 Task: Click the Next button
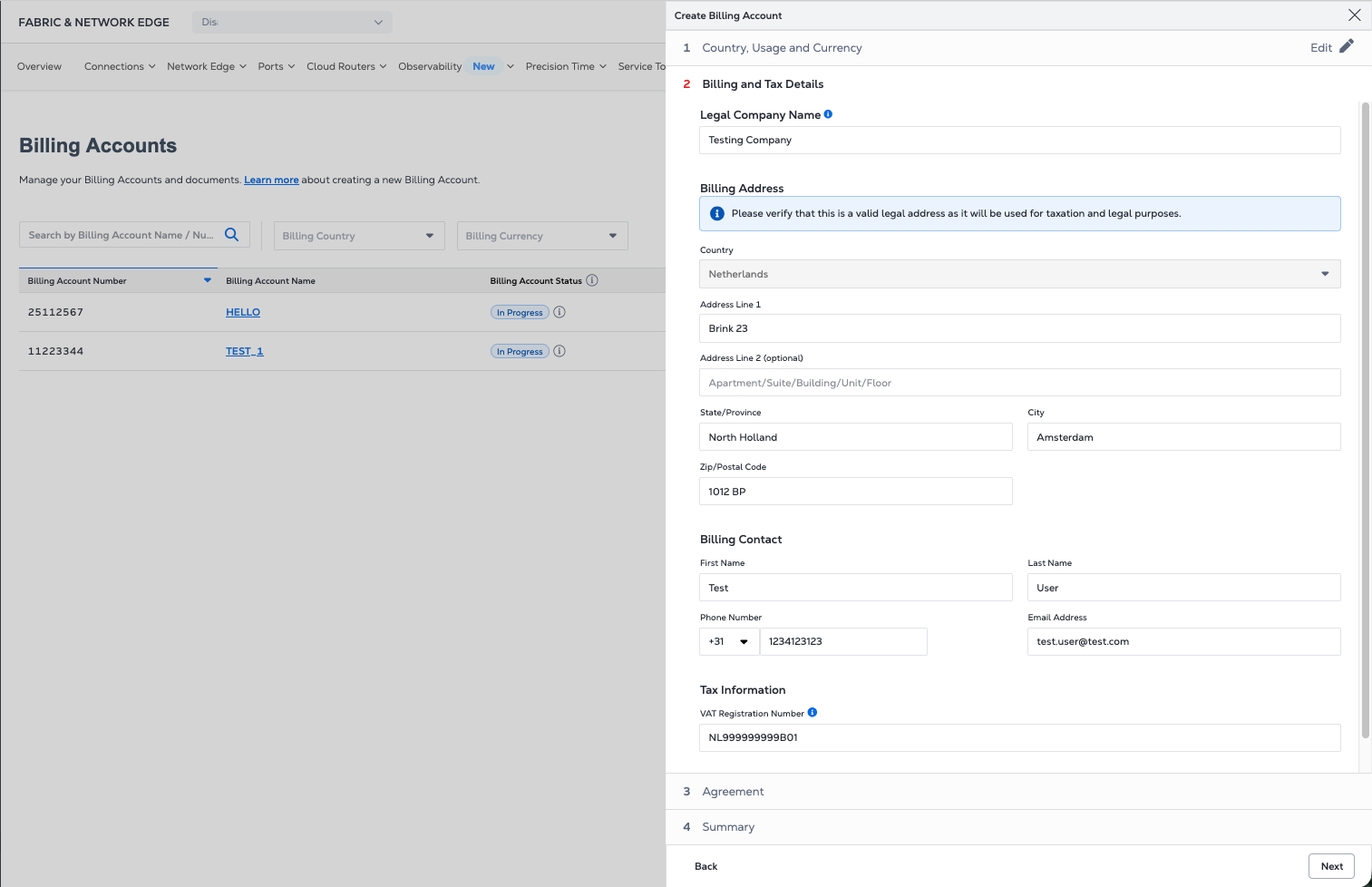tap(1331, 866)
